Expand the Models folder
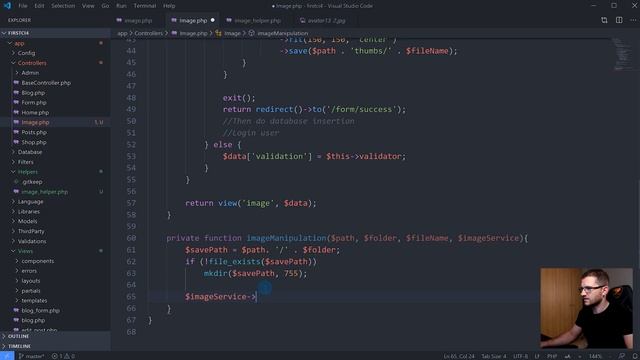This screenshot has width=640, height=360. coord(55,221)
